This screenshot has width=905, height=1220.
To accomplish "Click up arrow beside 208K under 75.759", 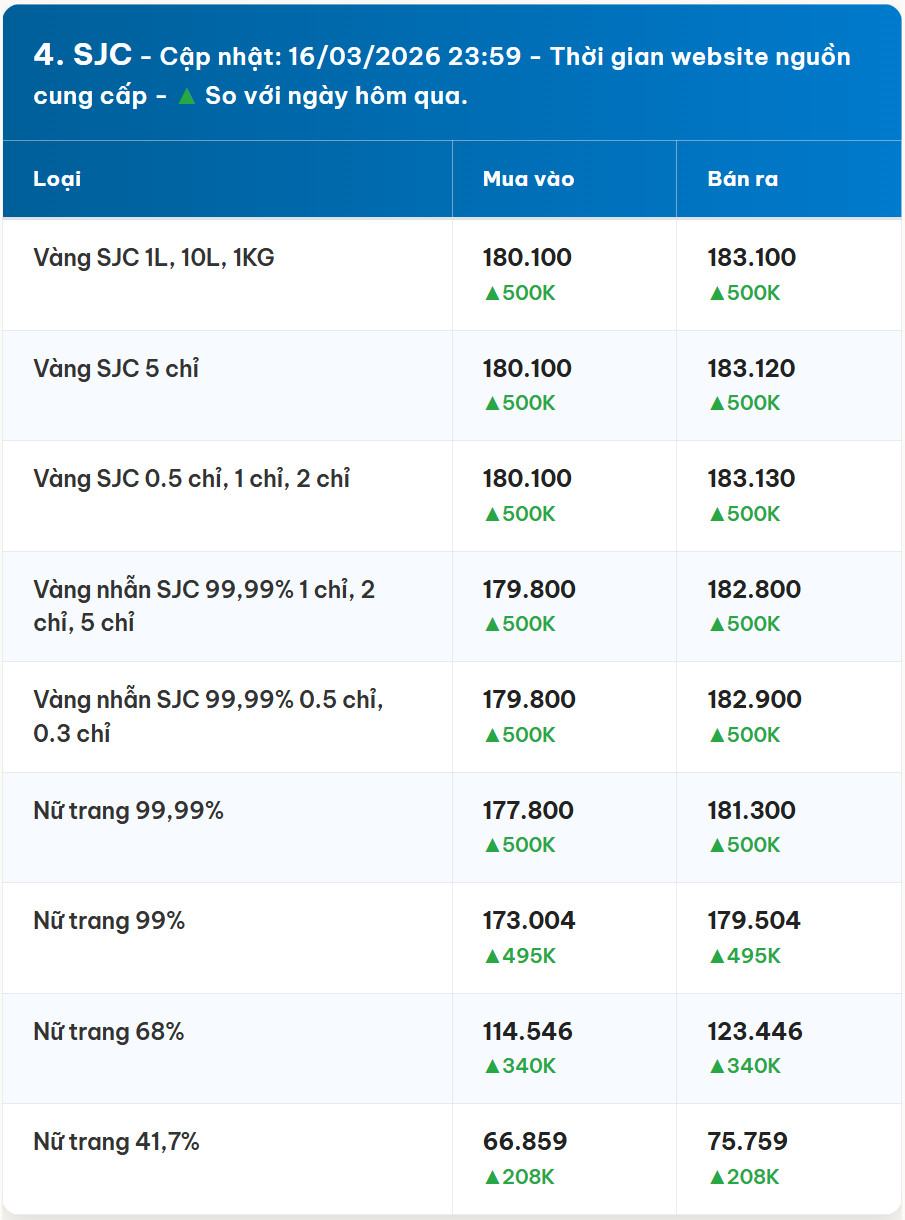I will pyautogui.click(x=716, y=1177).
